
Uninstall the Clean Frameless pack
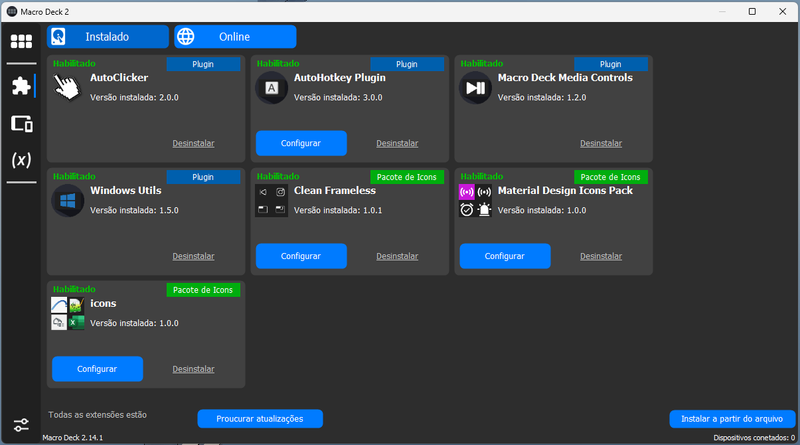coord(397,256)
